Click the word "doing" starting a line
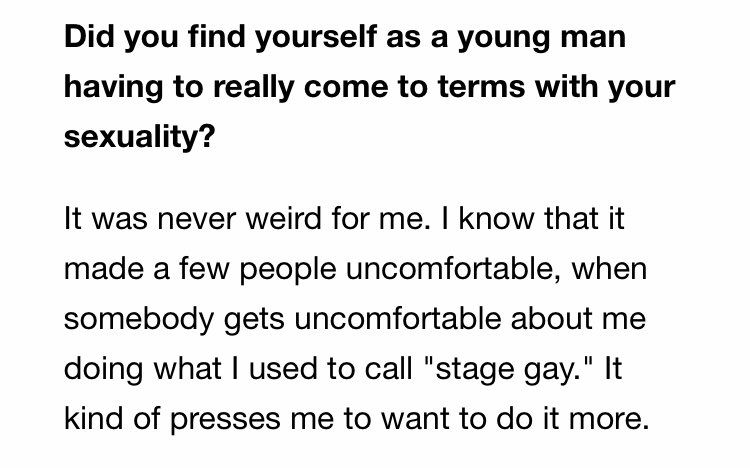This screenshot has height=468, width=750. tap(103, 370)
